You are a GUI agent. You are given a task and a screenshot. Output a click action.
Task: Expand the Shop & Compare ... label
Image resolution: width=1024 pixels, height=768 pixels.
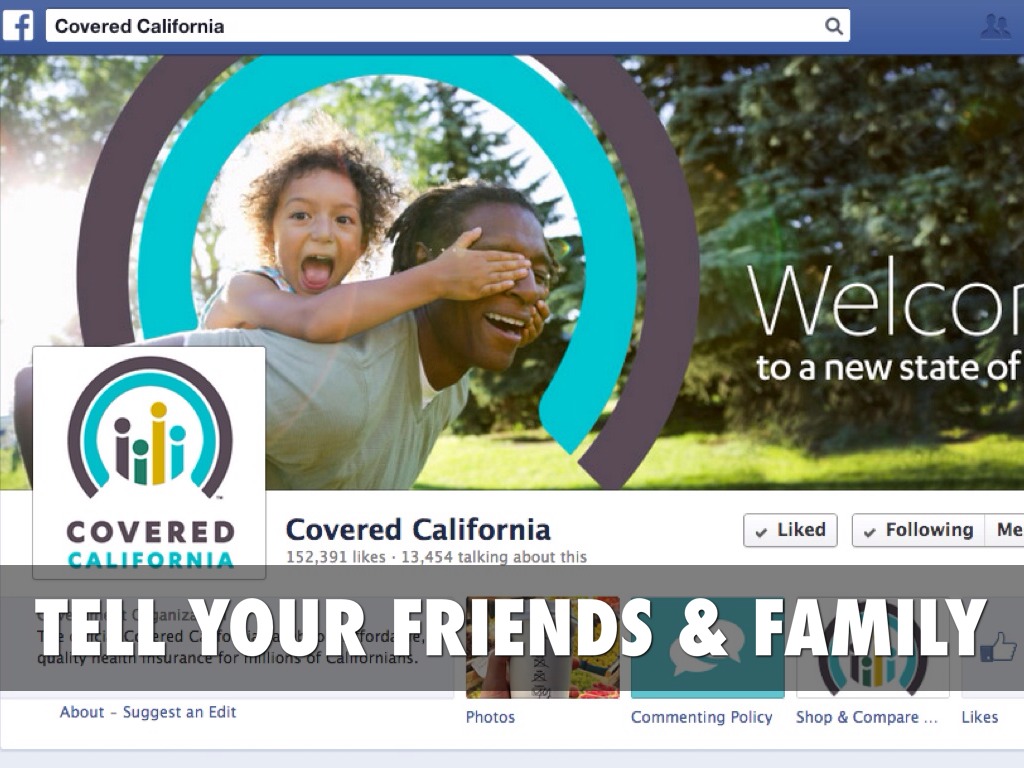[x=867, y=717]
